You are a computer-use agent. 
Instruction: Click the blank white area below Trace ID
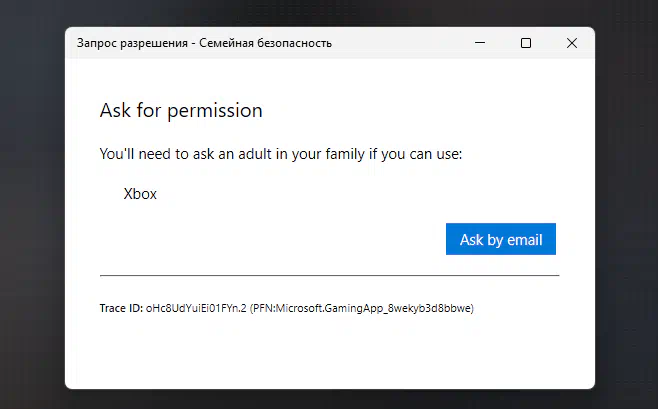[329, 352]
